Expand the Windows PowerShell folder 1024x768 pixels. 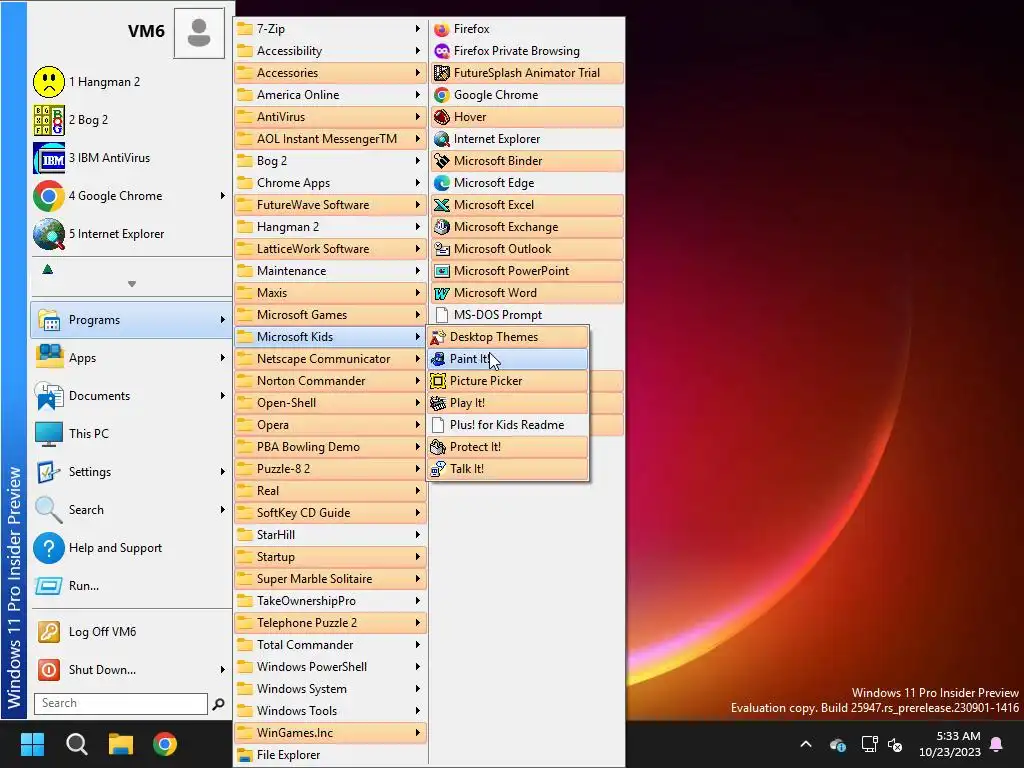(330, 667)
